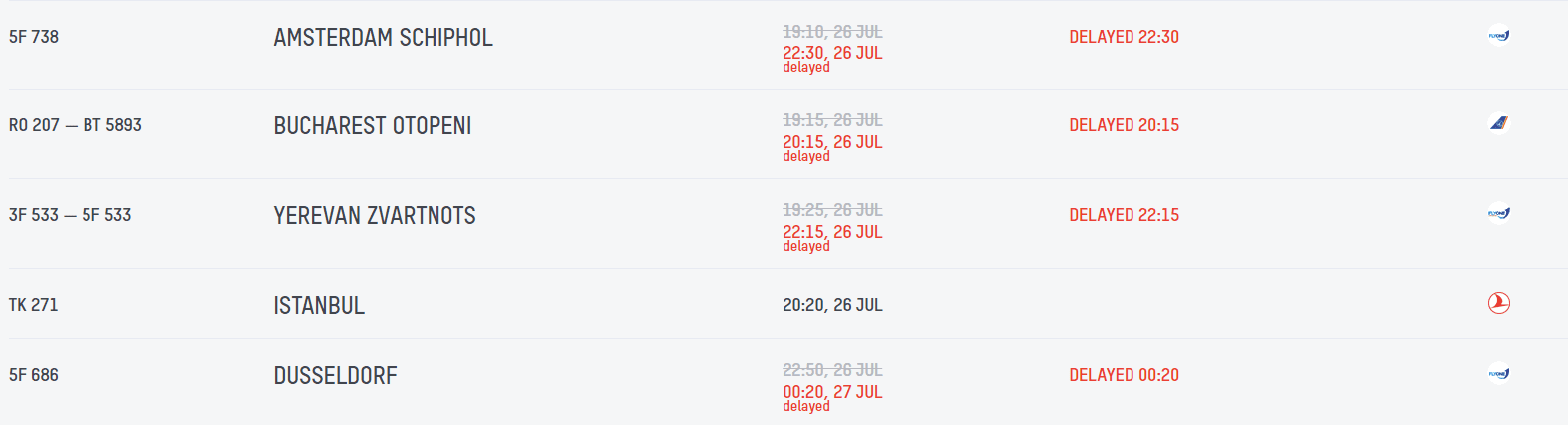The width and height of the screenshot is (1568, 425).
Task: Click the Tarom airline logo for Bucharest
Action: pos(1498,124)
